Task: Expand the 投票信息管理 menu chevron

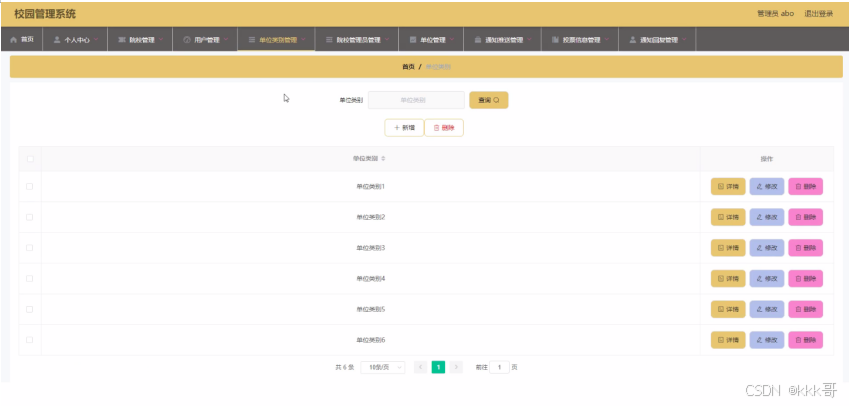Action: [606, 40]
